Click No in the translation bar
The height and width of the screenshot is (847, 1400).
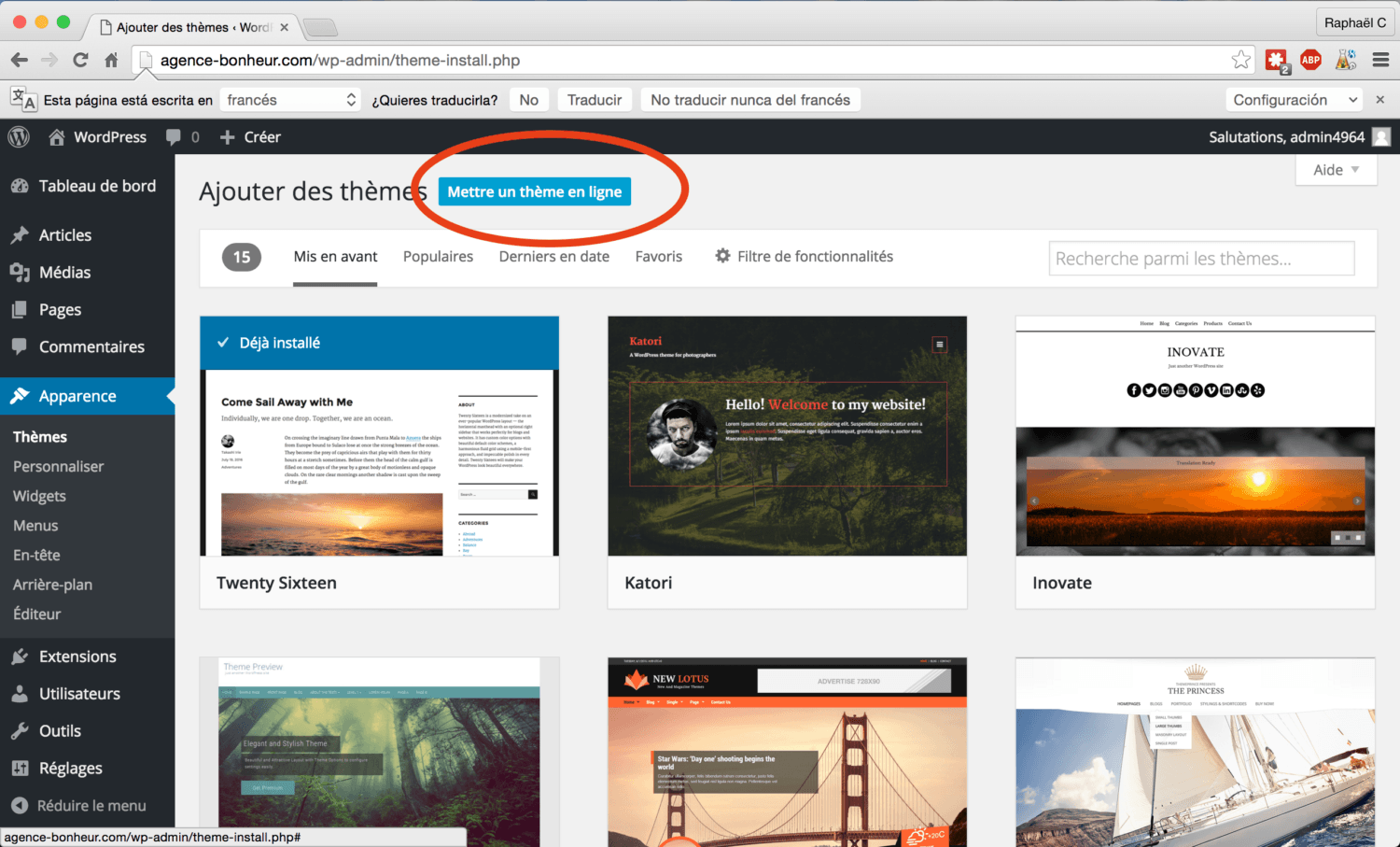(529, 100)
